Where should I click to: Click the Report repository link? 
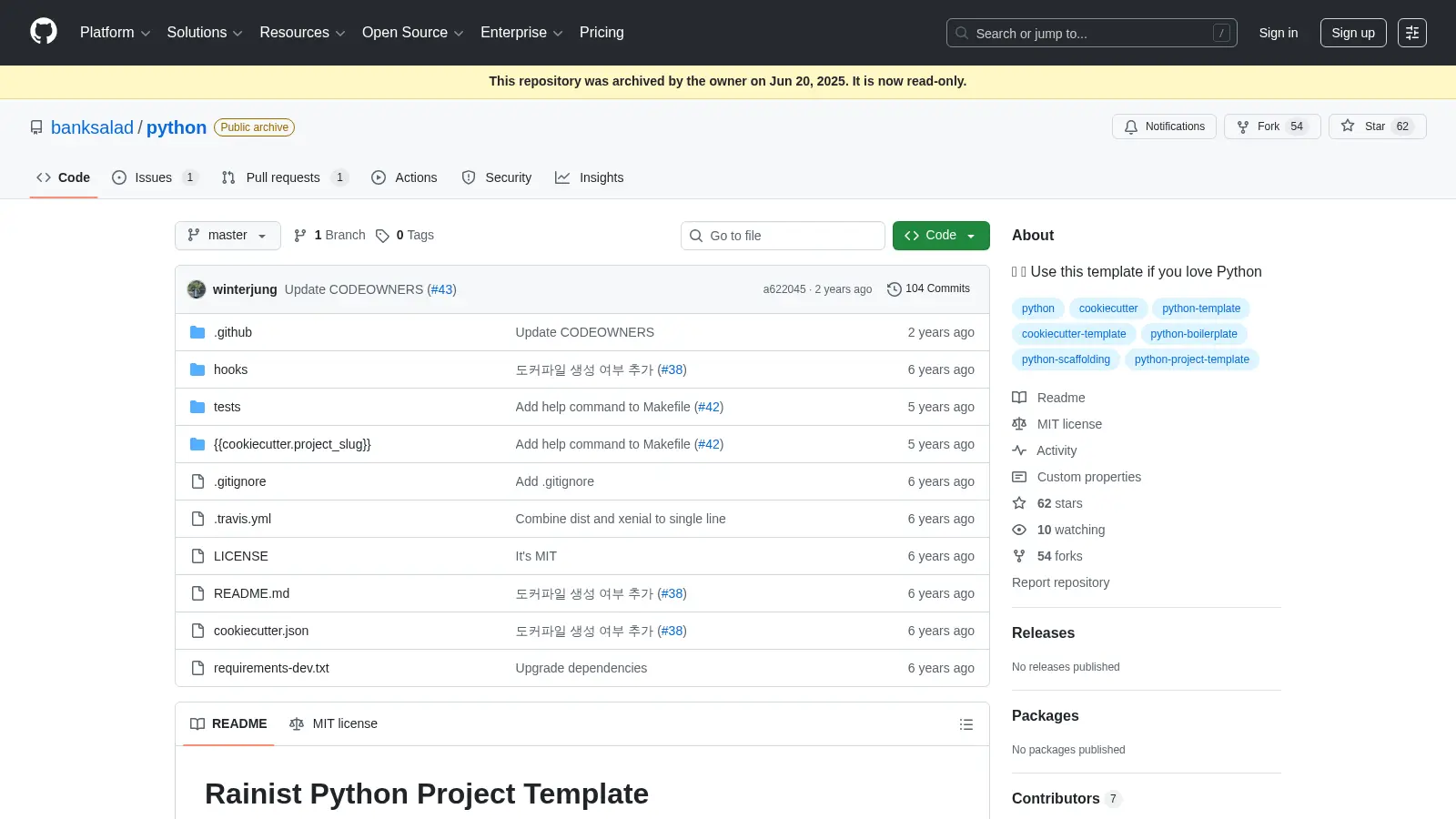tap(1060, 582)
